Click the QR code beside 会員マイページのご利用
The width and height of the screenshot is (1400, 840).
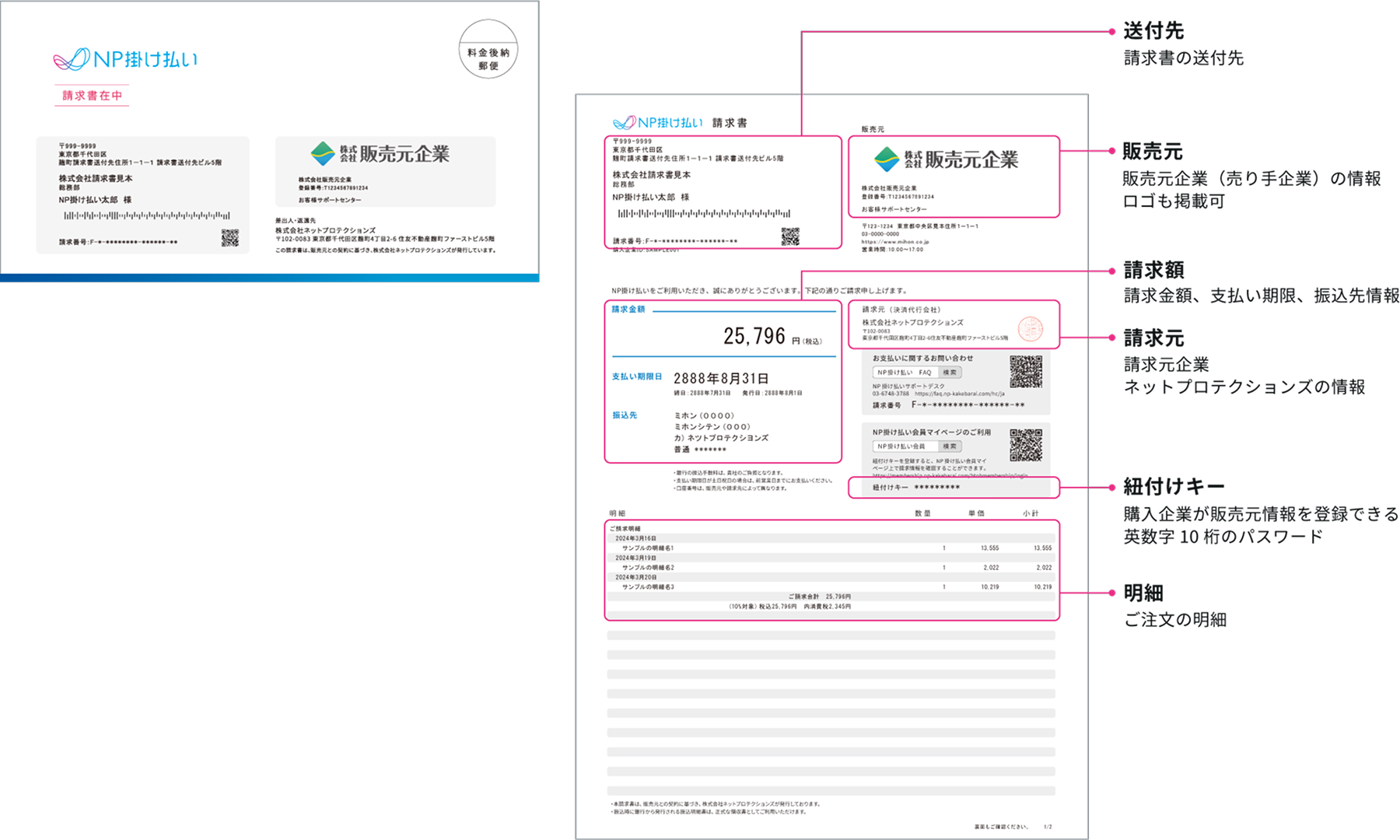[1025, 445]
